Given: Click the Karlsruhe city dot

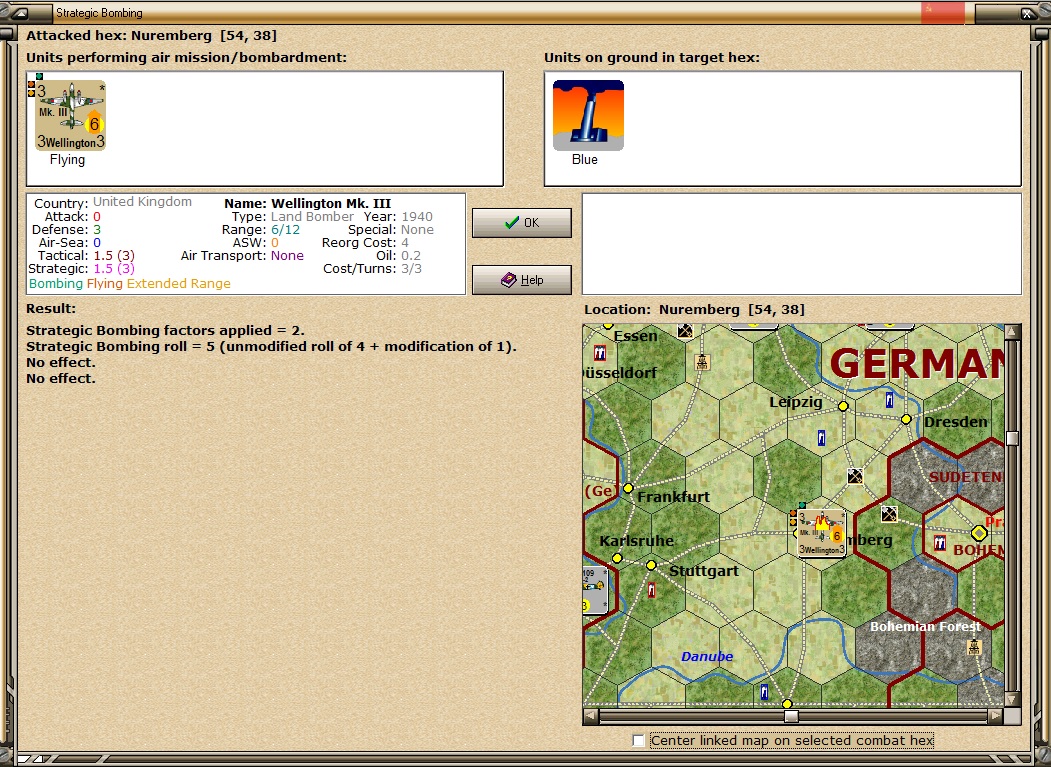Looking at the screenshot, I should pyautogui.click(x=617, y=558).
